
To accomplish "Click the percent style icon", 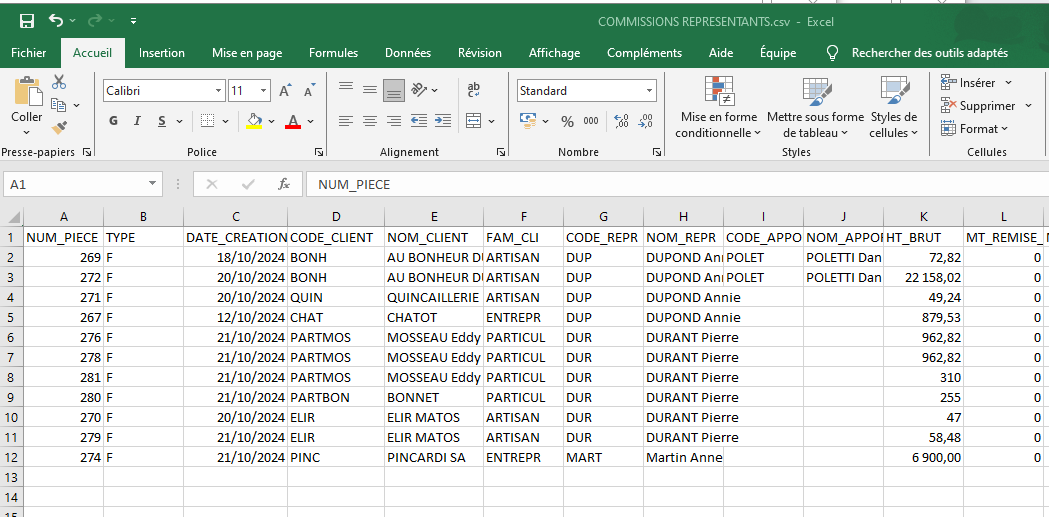I will 567,121.
